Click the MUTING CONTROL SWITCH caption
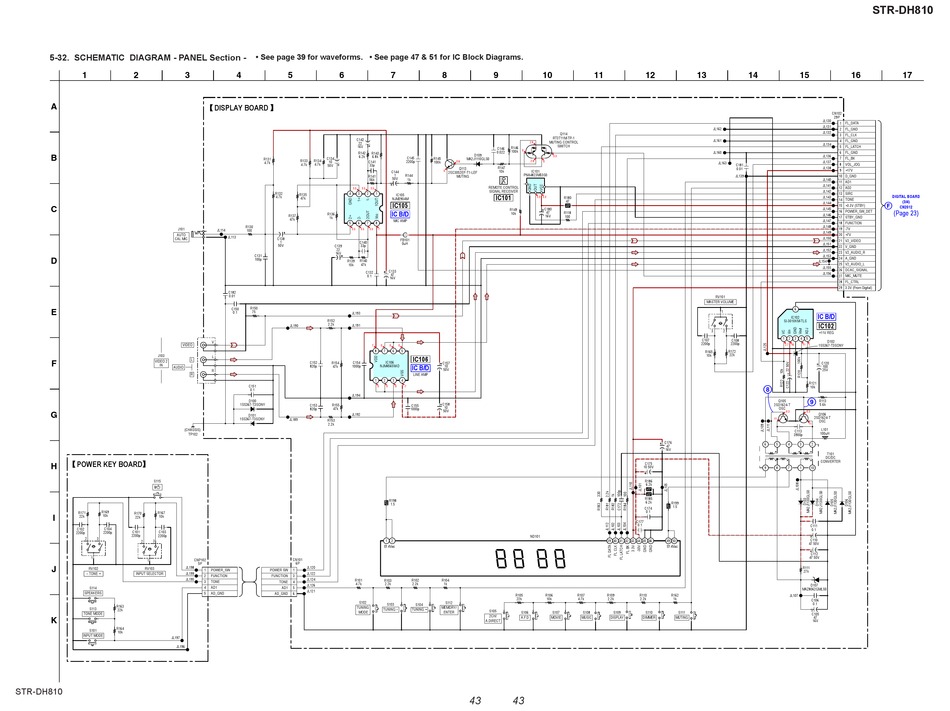The width and height of the screenshot is (950, 711). pyautogui.click(x=563, y=144)
